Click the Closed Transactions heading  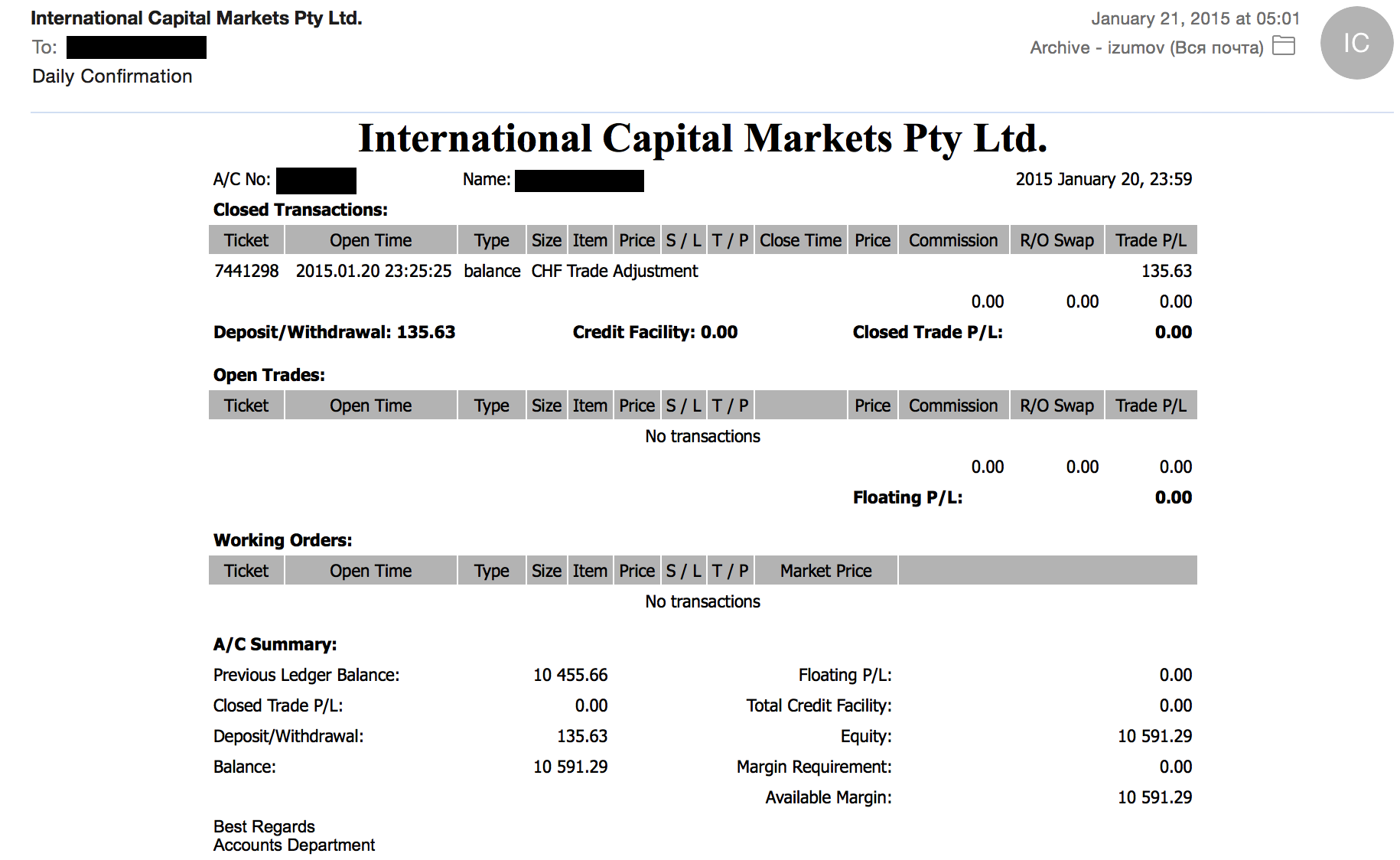(301, 210)
